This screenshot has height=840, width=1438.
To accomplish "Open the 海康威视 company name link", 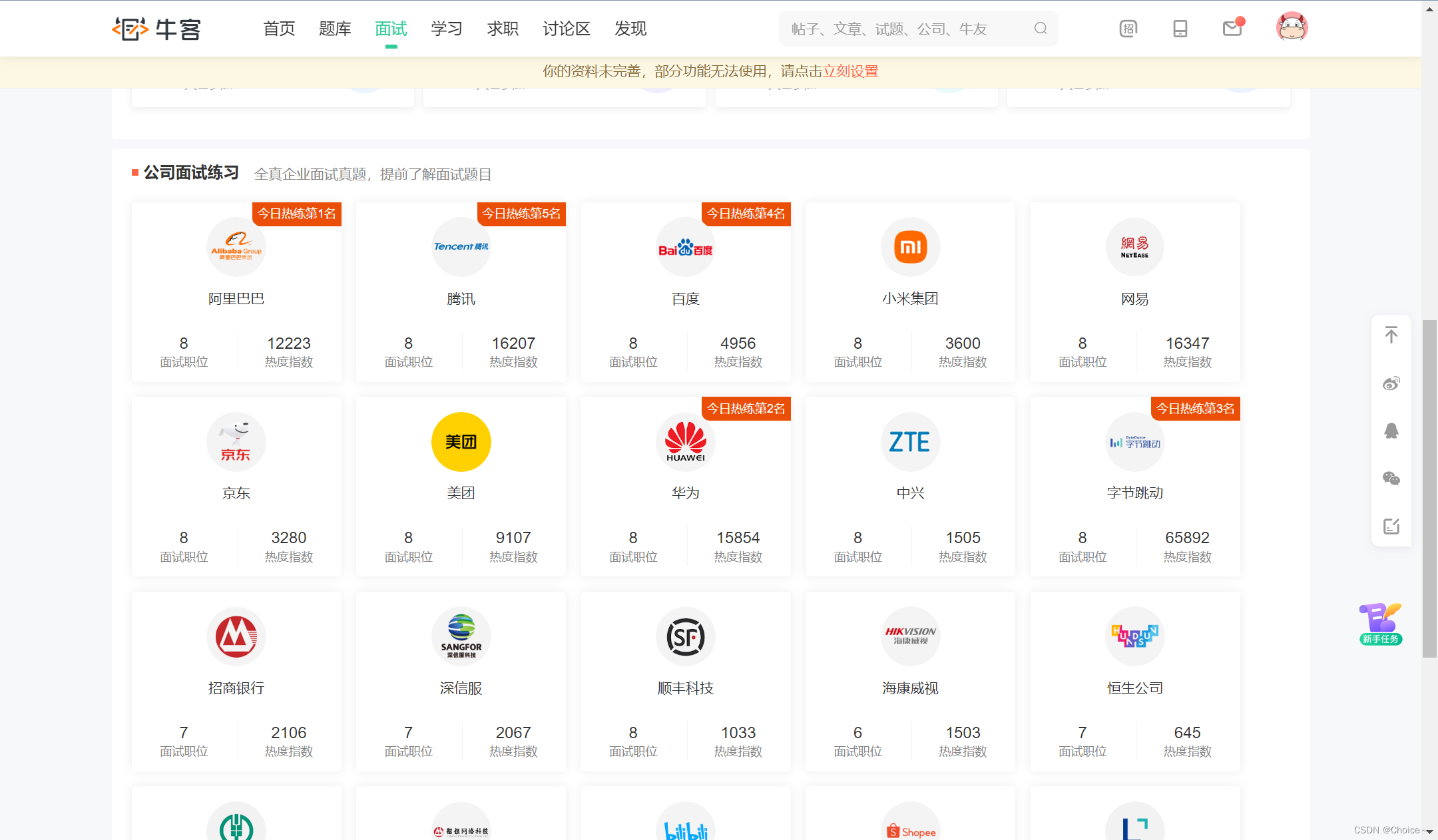I will 911,688.
